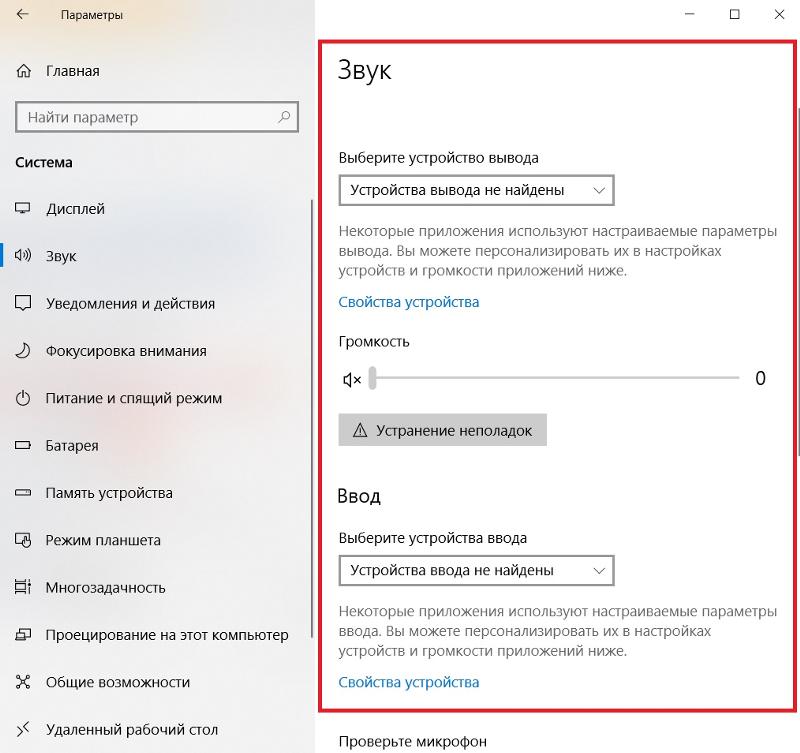Click the Battery icon
Screen dimensions: 800x753
tap(23, 445)
